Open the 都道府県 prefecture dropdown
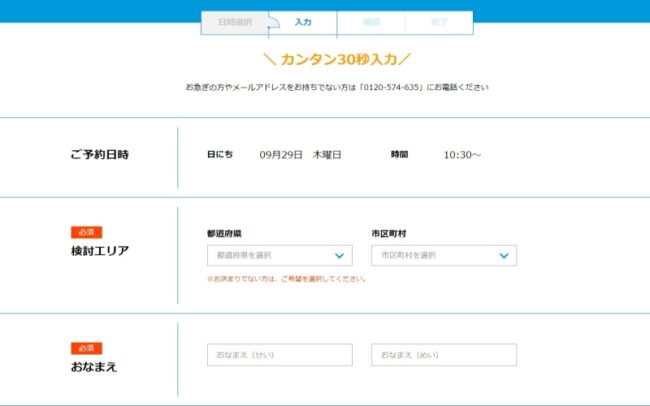 [280, 255]
